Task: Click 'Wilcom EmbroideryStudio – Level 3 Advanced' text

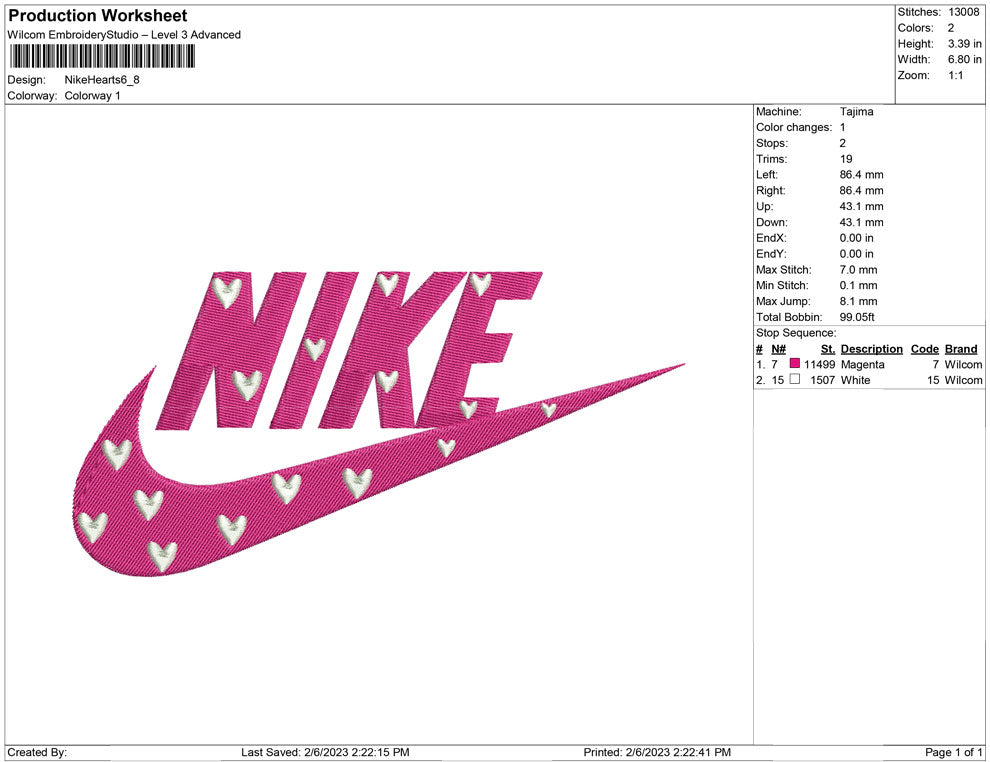Action: (124, 35)
